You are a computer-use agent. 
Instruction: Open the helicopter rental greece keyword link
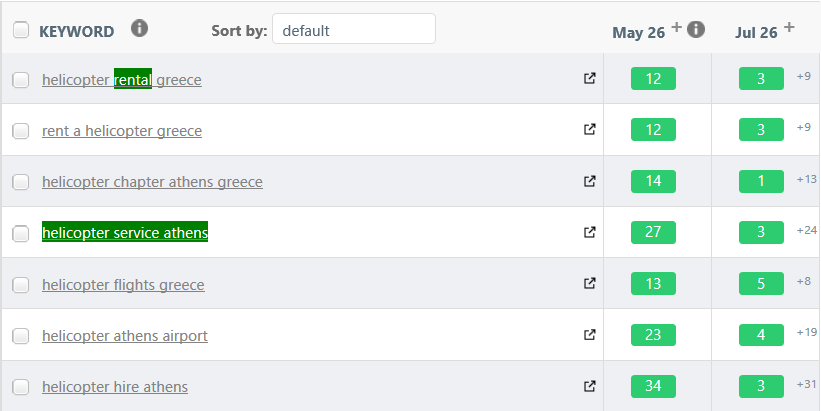(121, 80)
